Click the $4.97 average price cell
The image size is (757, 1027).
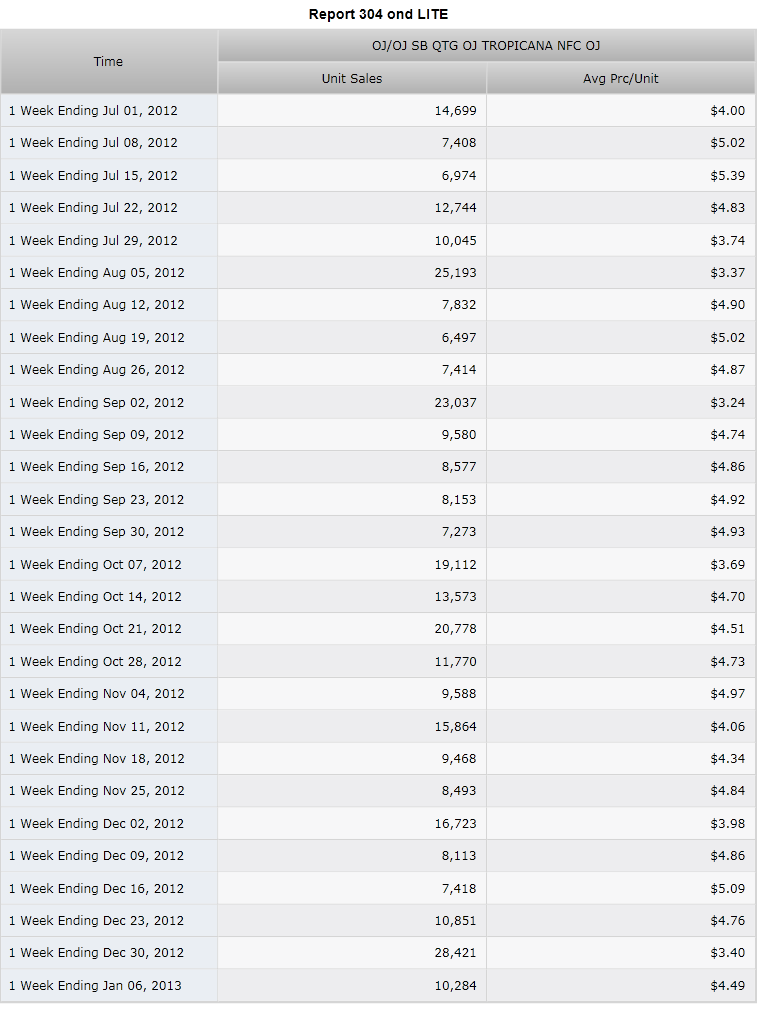[728, 694]
